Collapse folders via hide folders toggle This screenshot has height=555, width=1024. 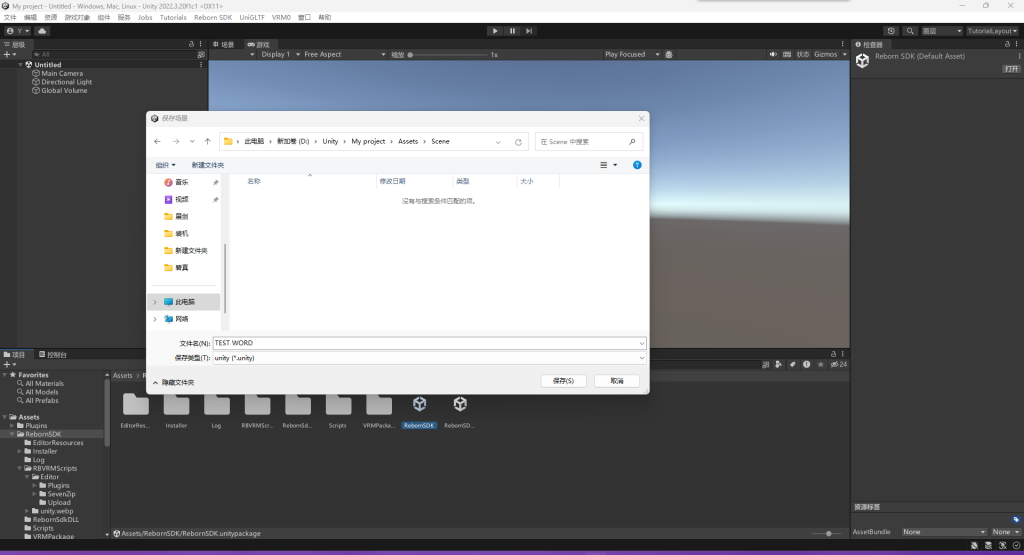(x=174, y=382)
